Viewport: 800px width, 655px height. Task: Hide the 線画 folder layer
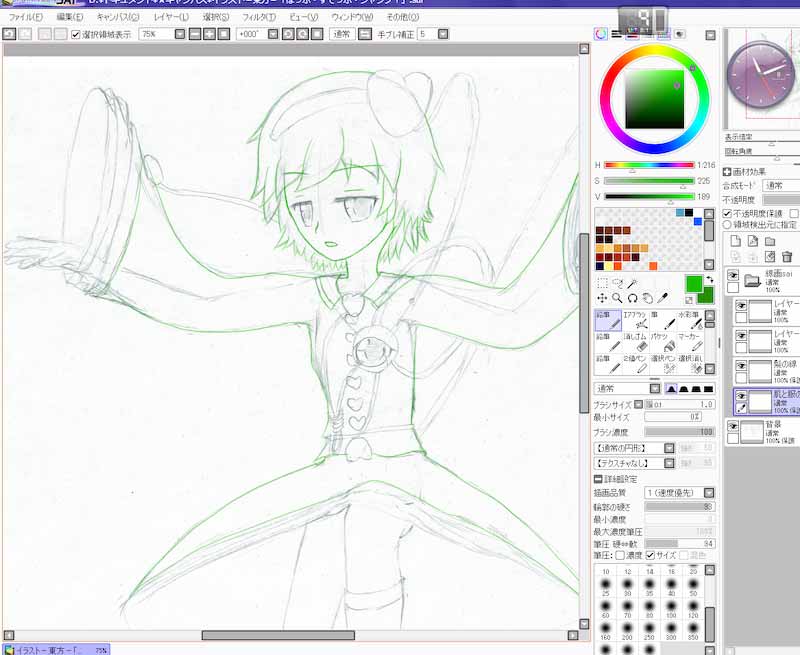point(733,275)
